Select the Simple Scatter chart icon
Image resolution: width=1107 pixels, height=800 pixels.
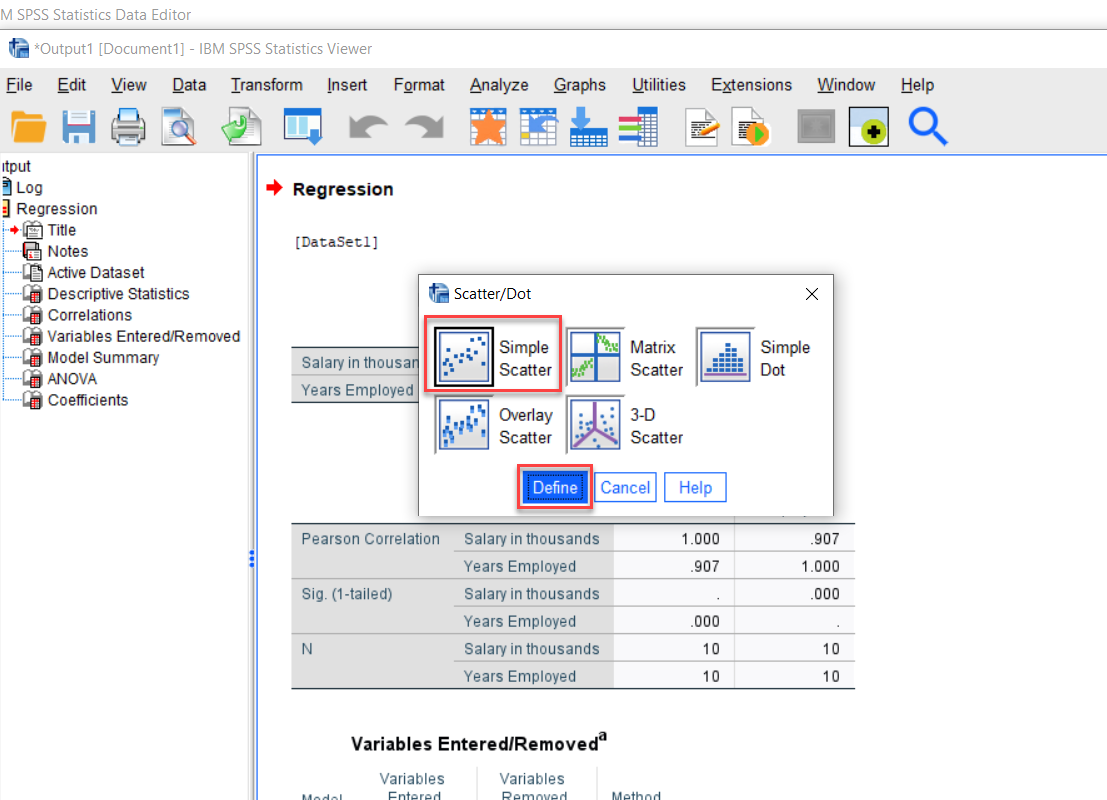463,358
